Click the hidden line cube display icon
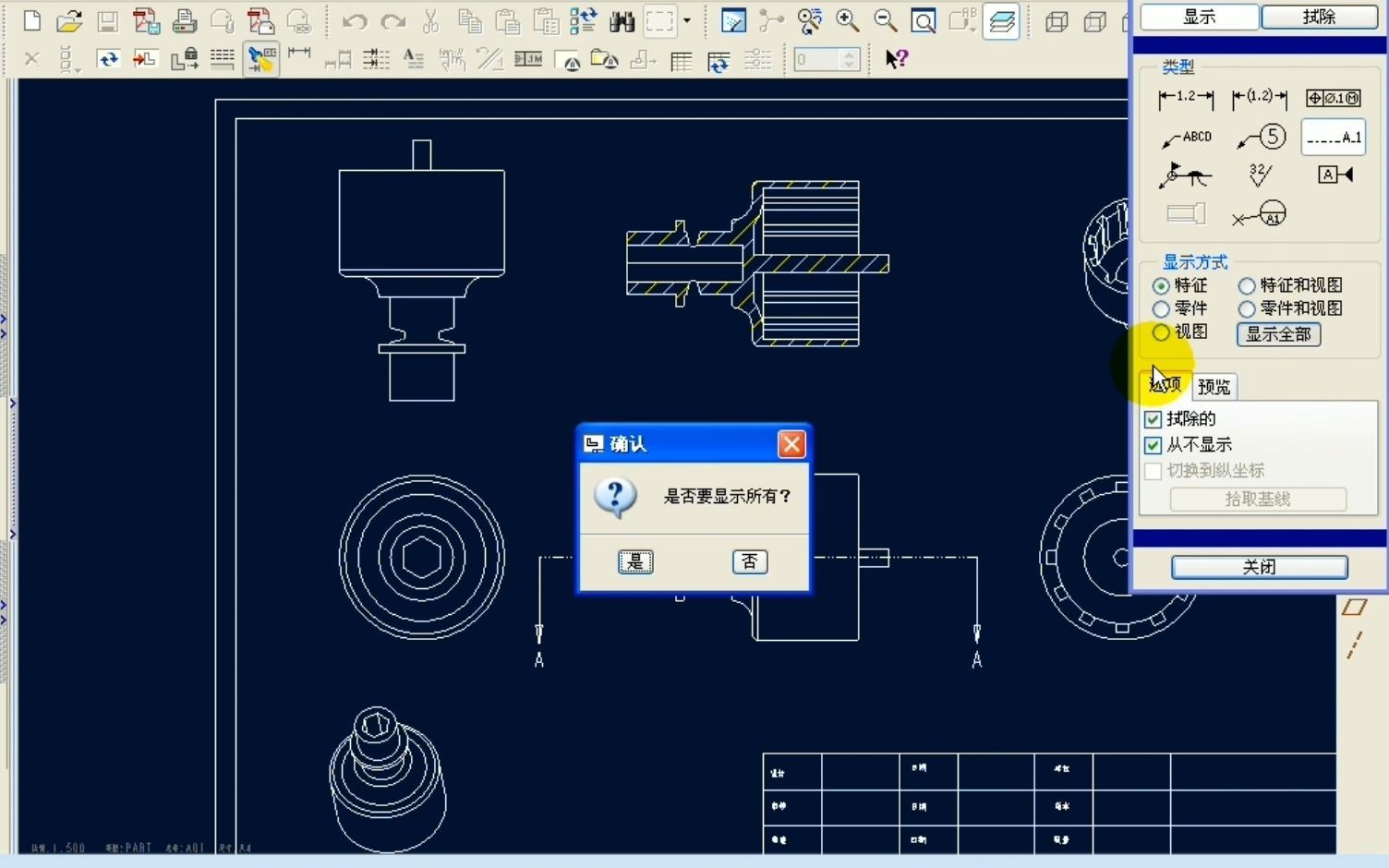The width and height of the screenshot is (1389, 868). point(1094,20)
